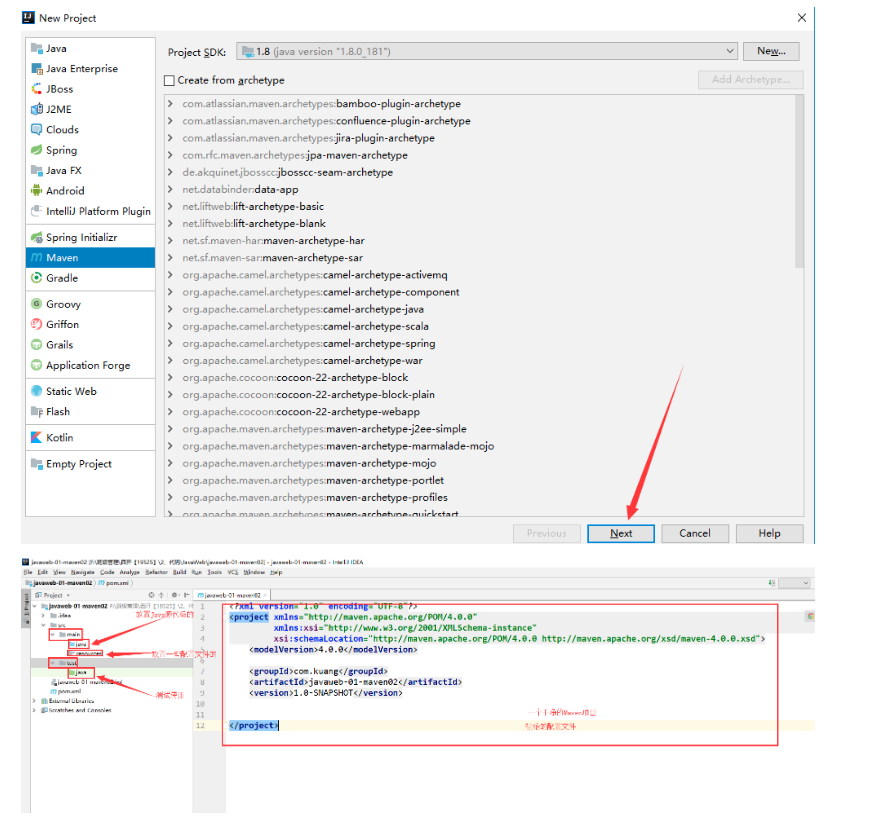
Task: Pick Griffon project type
Action: coord(90,324)
